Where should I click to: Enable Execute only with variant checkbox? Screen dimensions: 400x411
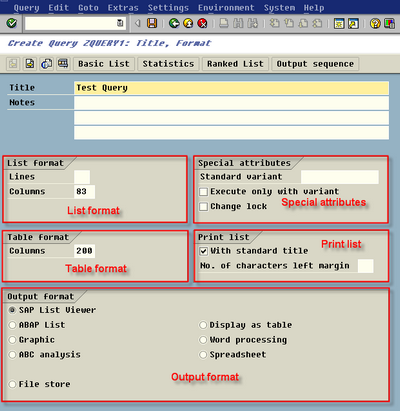203,192
